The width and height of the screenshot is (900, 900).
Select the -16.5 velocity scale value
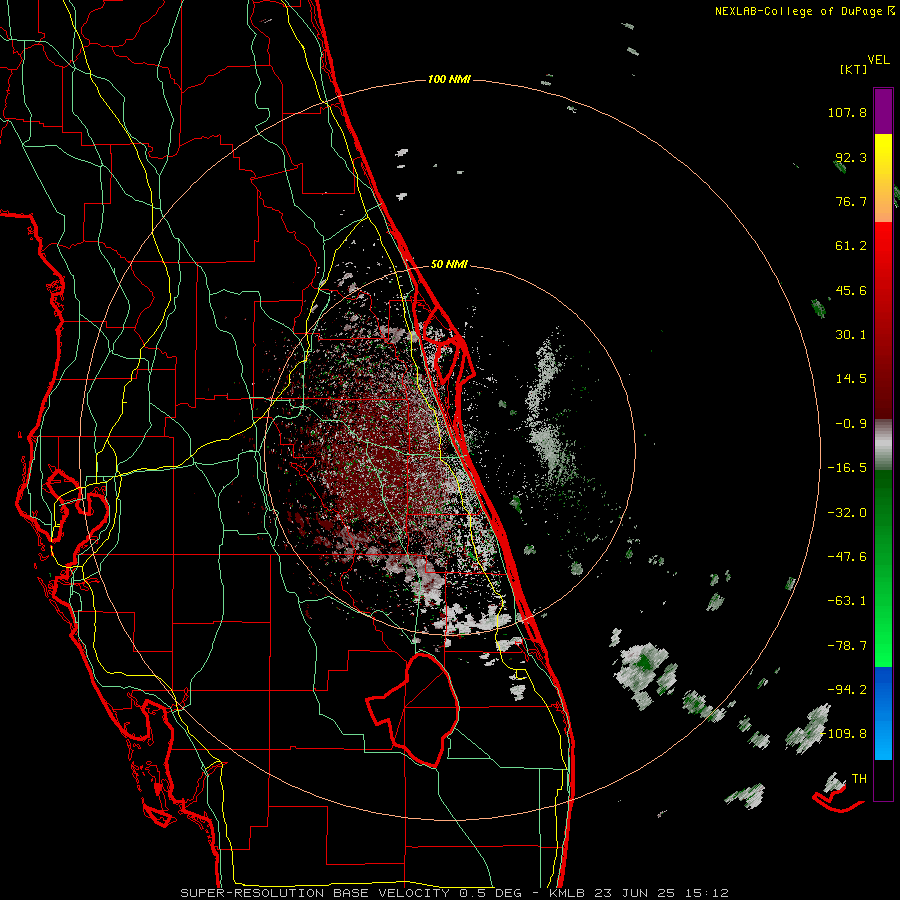[847, 468]
